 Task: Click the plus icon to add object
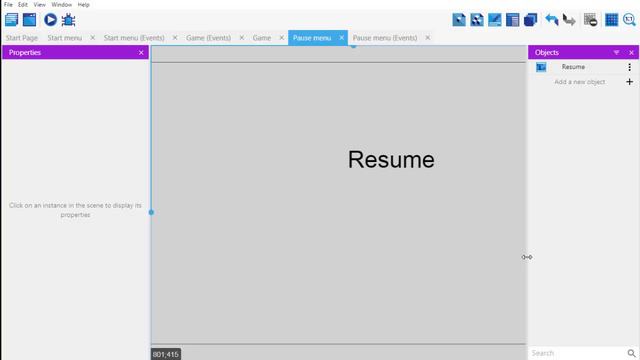pyautogui.click(x=629, y=82)
